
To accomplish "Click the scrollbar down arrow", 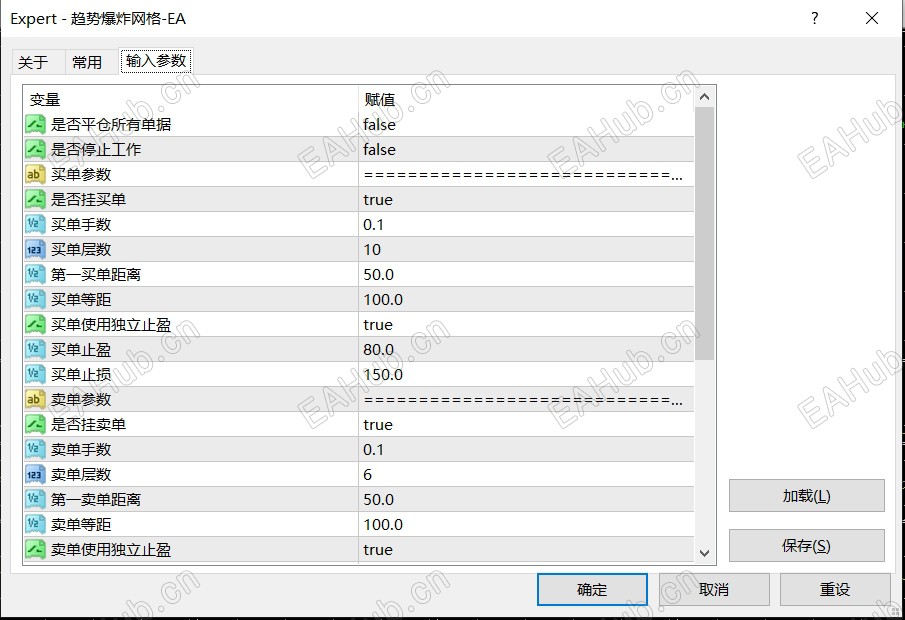I will (704, 553).
